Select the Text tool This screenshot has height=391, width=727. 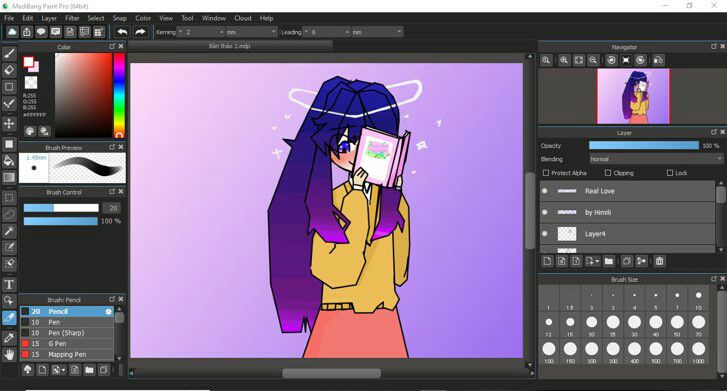(x=9, y=284)
